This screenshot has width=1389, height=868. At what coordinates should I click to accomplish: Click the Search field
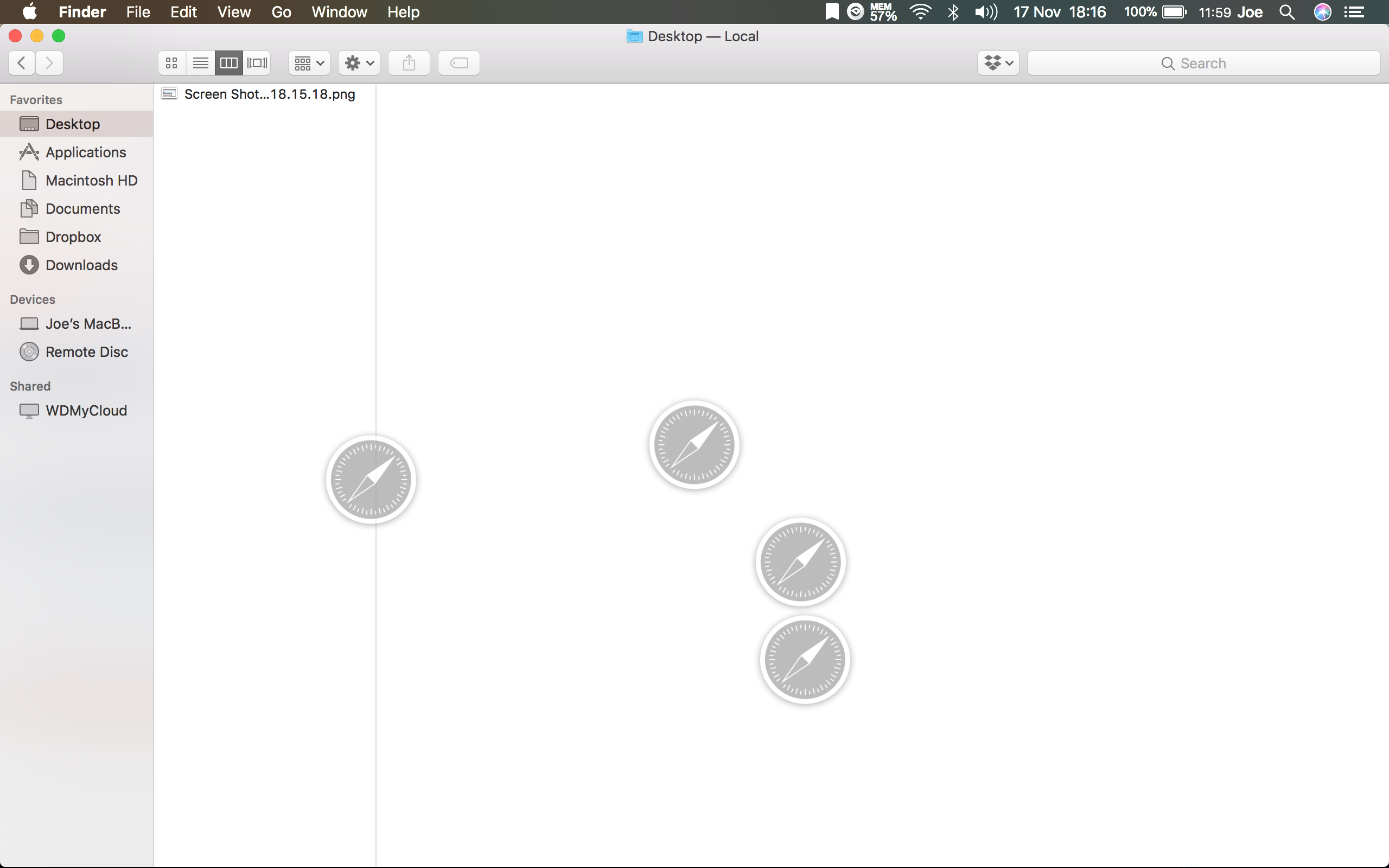(x=1203, y=63)
